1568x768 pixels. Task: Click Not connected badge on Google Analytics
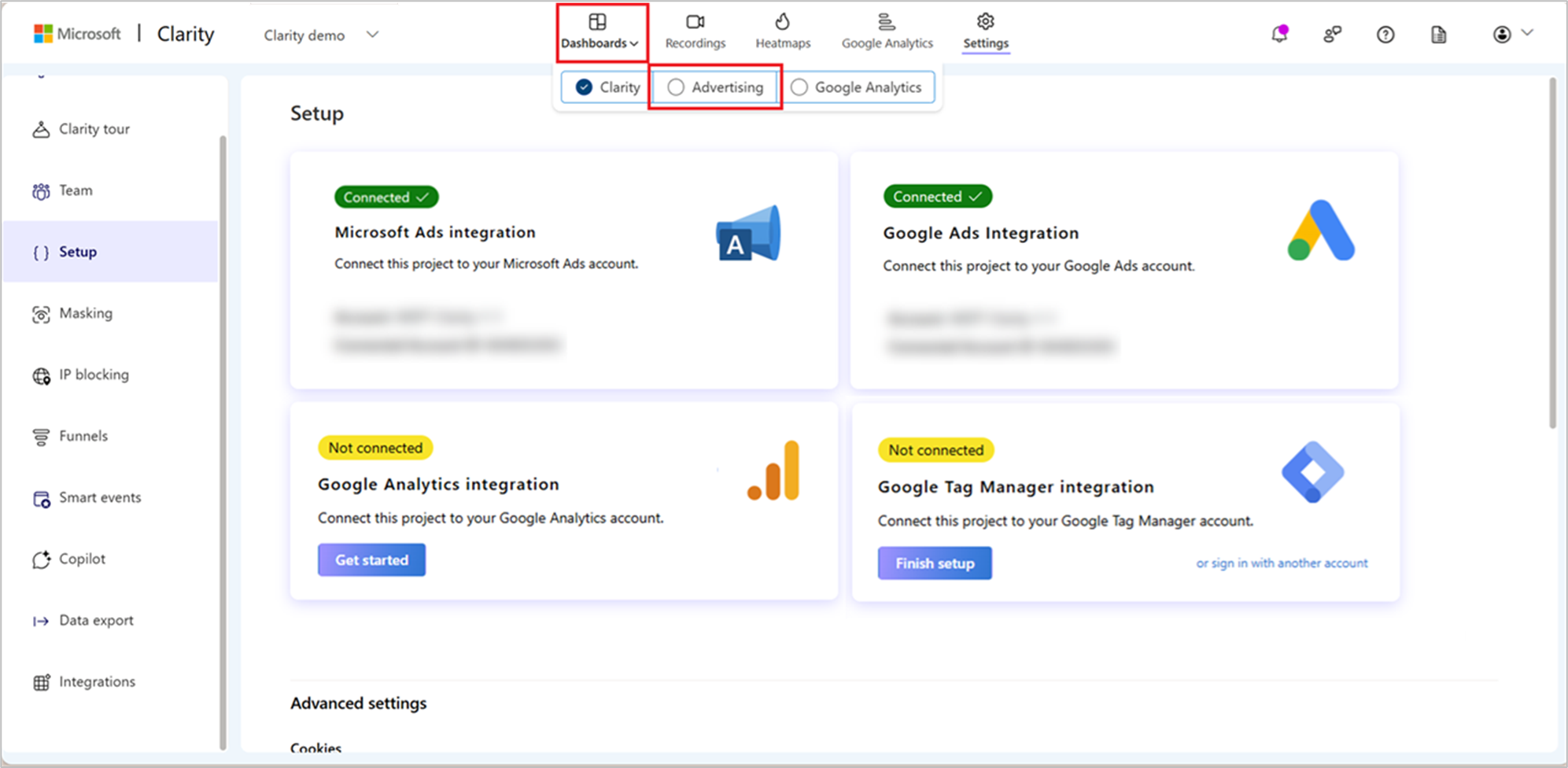tap(375, 448)
